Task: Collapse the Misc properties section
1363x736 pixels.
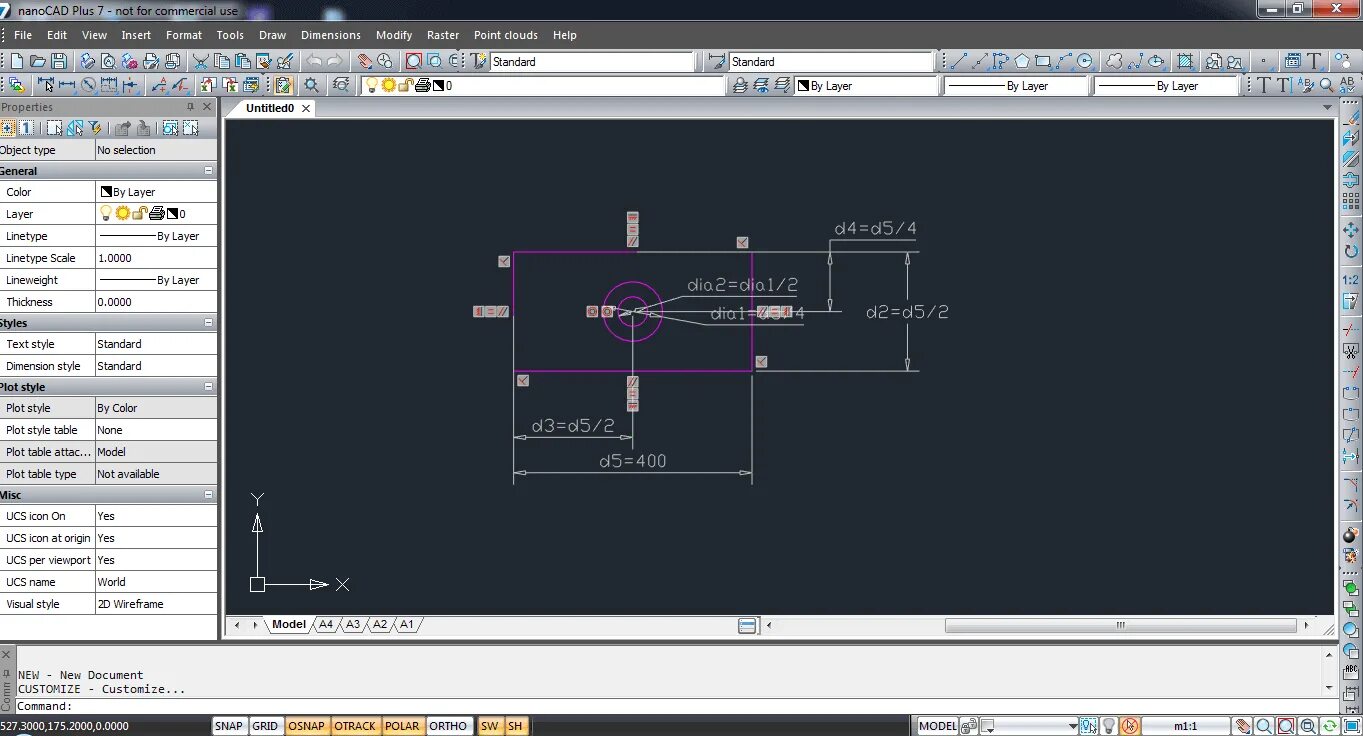Action: (x=208, y=495)
